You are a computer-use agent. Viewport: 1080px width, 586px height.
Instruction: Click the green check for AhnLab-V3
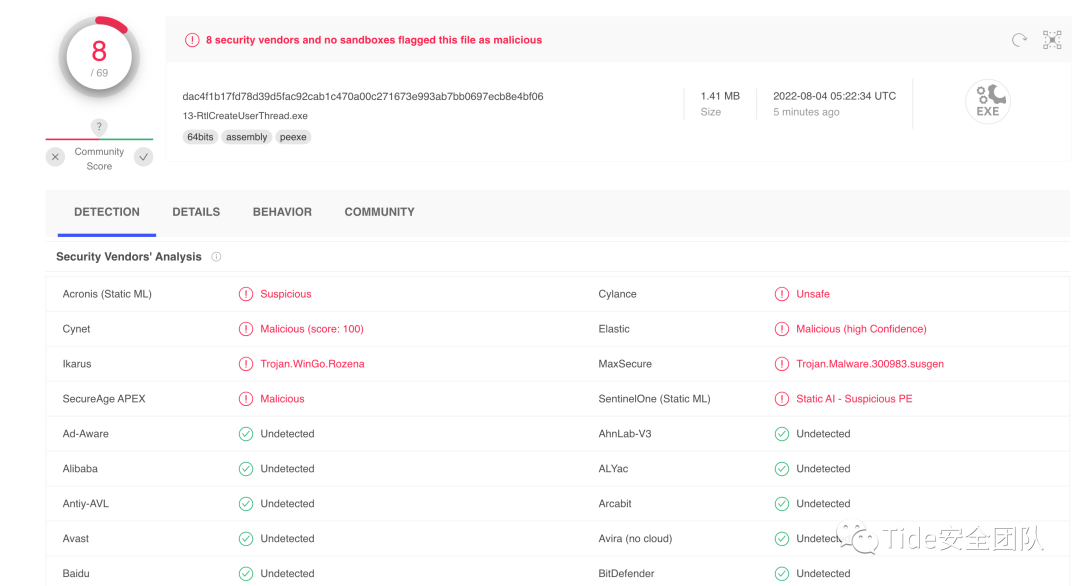782,434
